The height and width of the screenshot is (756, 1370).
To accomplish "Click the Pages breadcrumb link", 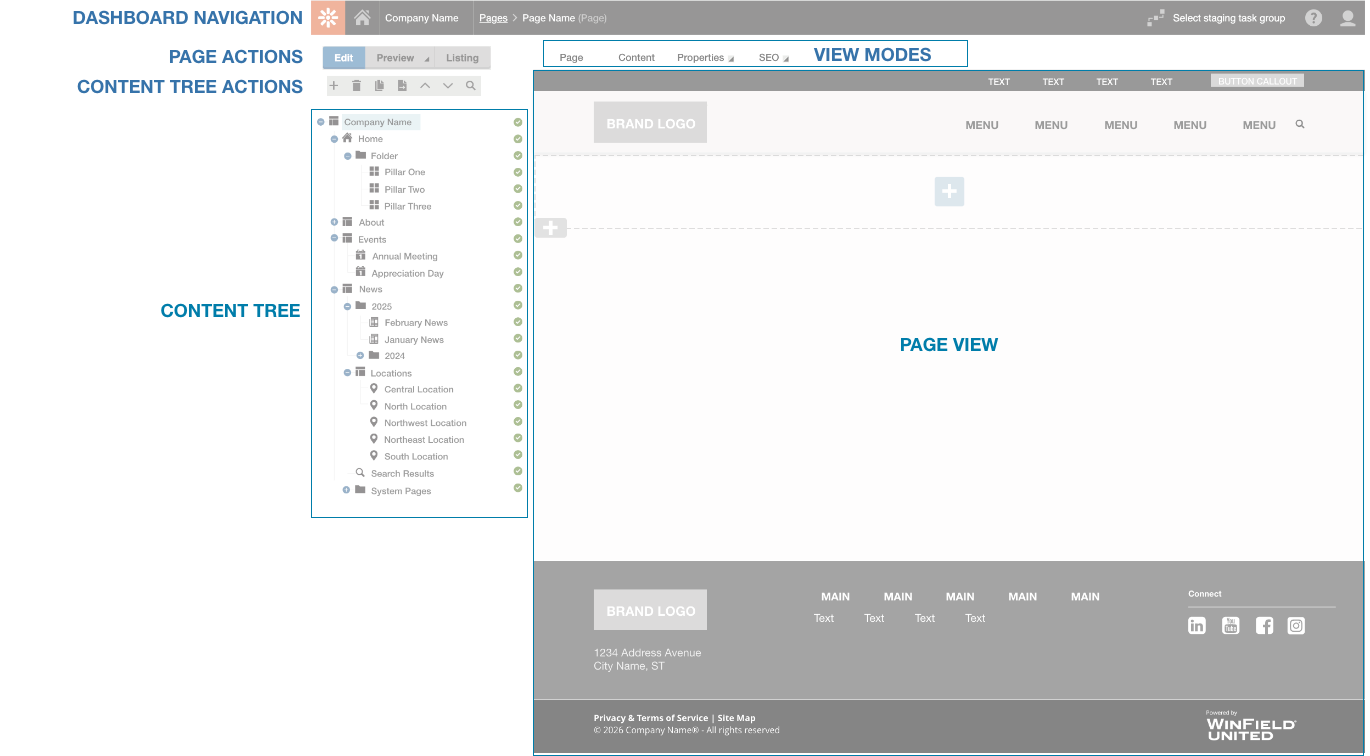I will (x=493, y=18).
